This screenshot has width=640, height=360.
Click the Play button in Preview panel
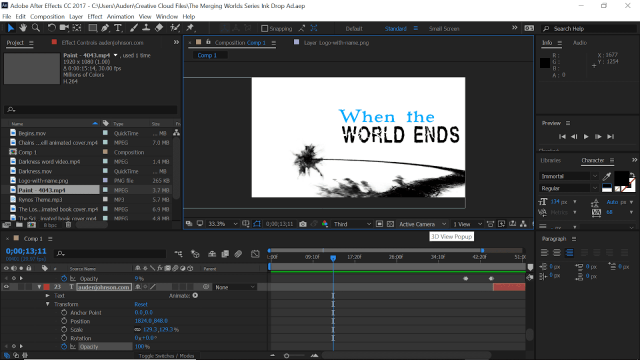coord(586,137)
